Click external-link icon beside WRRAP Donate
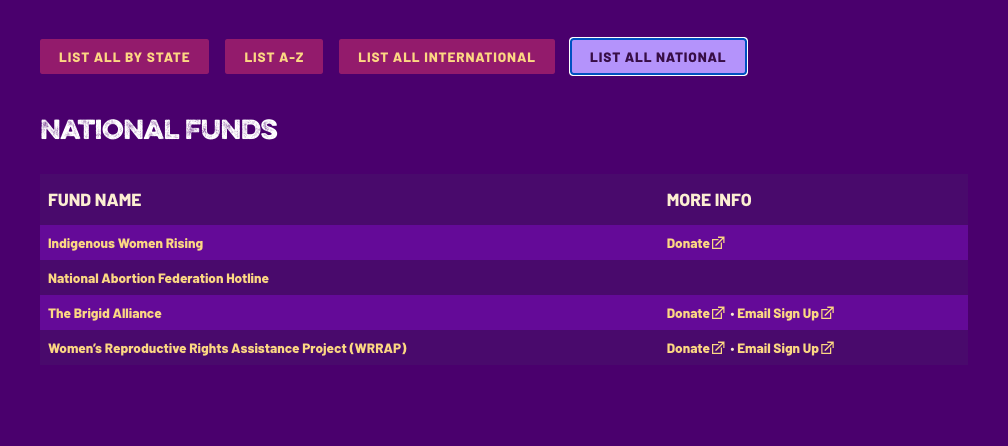 coord(718,348)
